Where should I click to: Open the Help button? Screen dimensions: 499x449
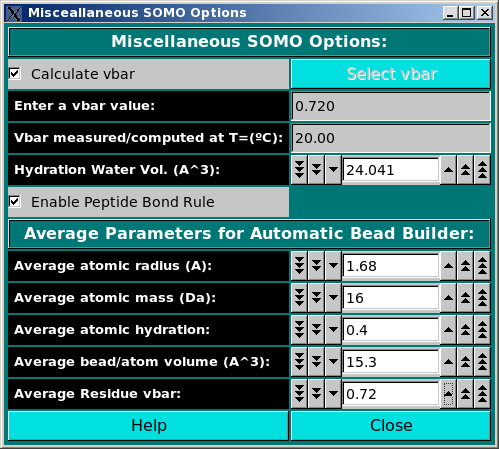148,425
